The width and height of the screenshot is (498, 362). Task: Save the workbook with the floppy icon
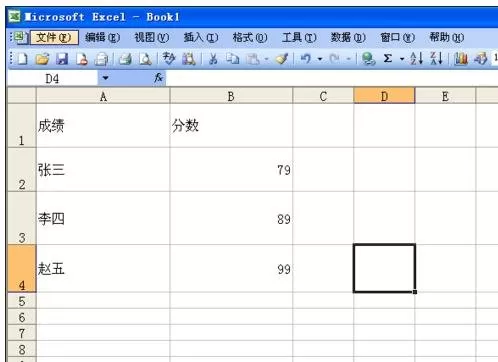pos(62,59)
